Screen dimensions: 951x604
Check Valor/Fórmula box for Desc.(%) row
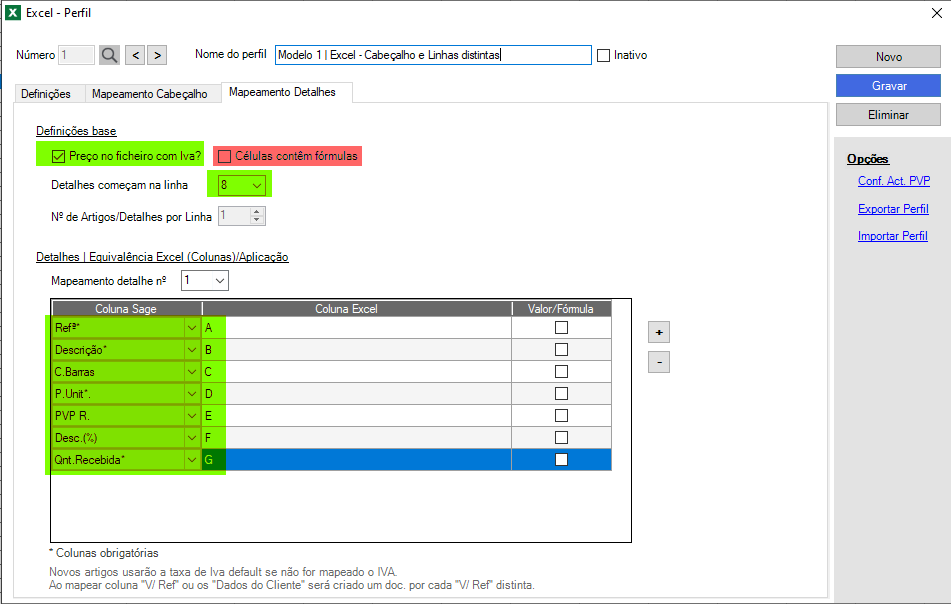tap(562, 437)
